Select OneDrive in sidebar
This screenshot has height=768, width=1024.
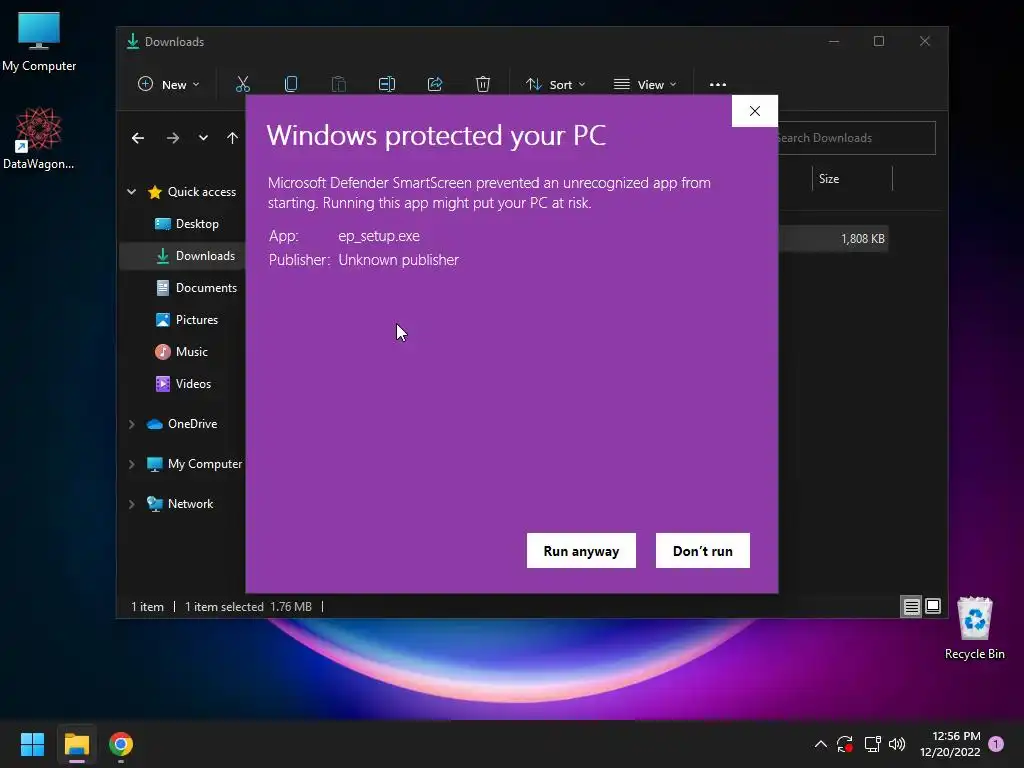pos(182,424)
